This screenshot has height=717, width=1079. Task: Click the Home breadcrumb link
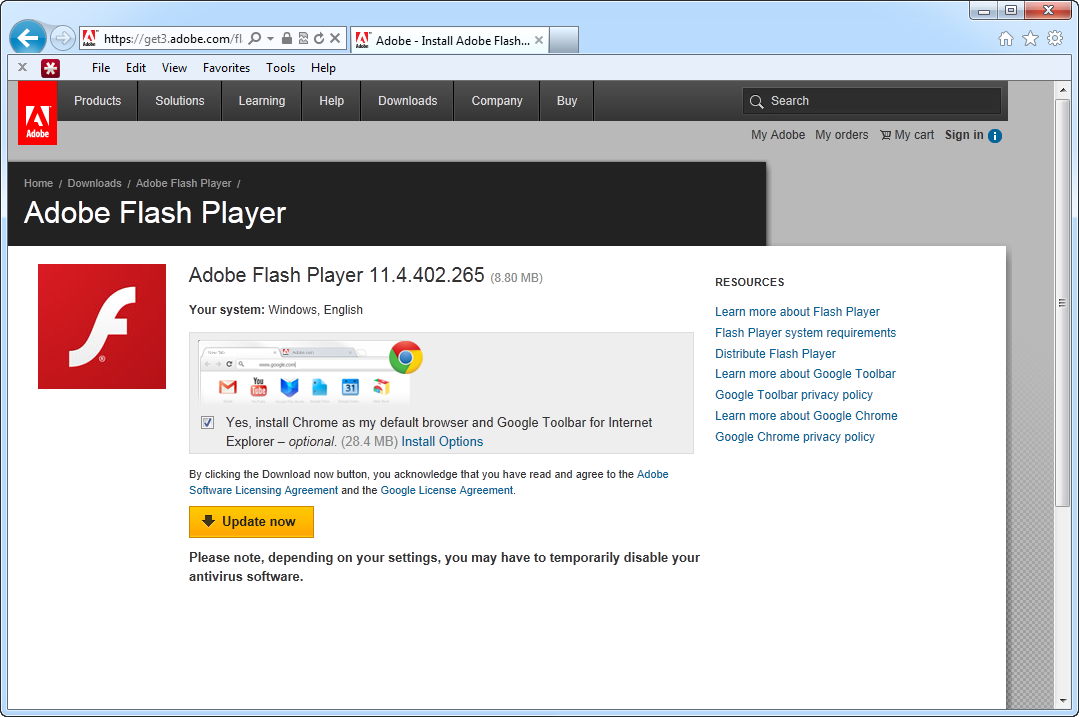coord(39,183)
